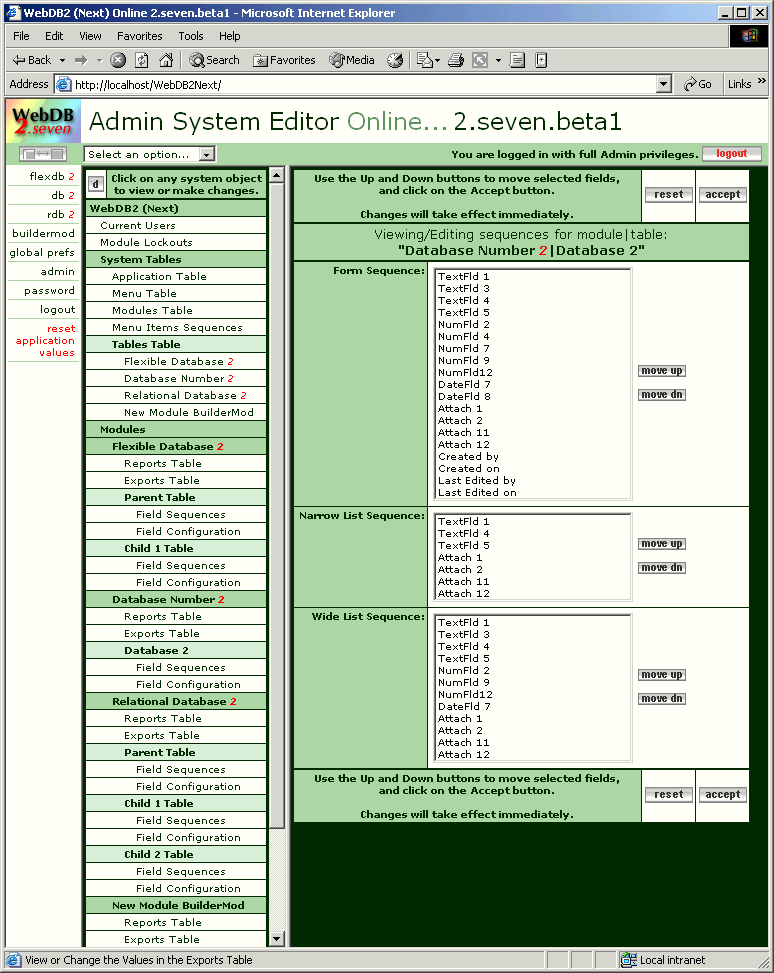Screen dimensions: 774x973
Task: Open the View menu
Action: click(90, 36)
